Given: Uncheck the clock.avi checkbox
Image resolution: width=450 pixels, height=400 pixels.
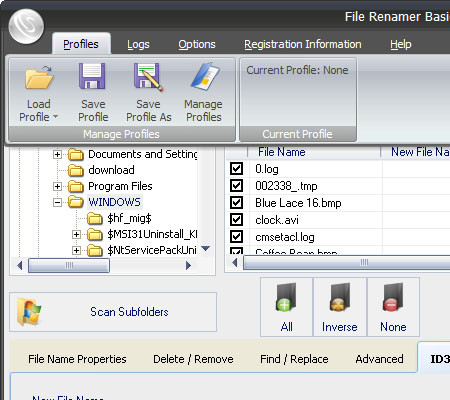Looking at the screenshot, I should click(x=236, y=219).
